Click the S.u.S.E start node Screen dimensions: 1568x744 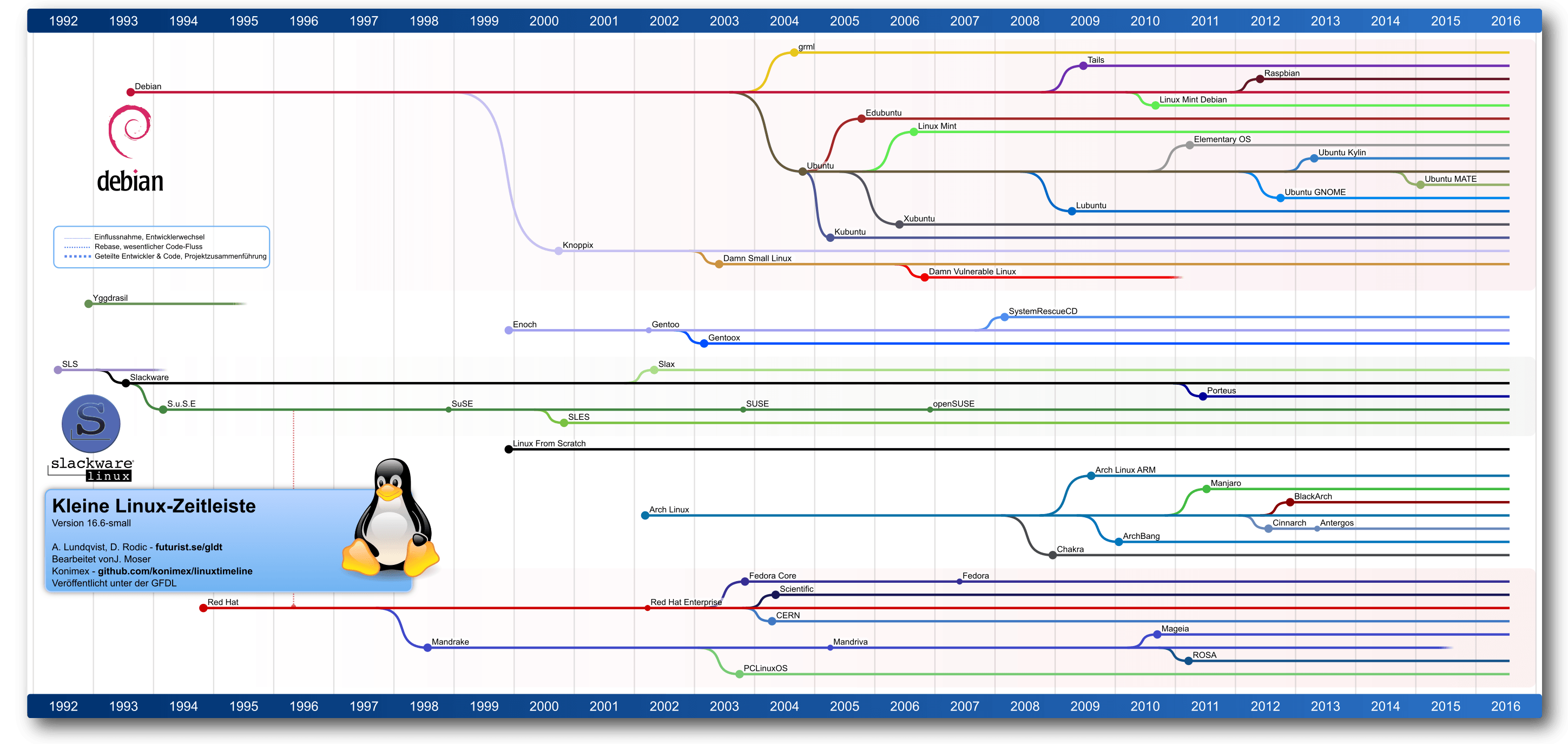[163, 410]
